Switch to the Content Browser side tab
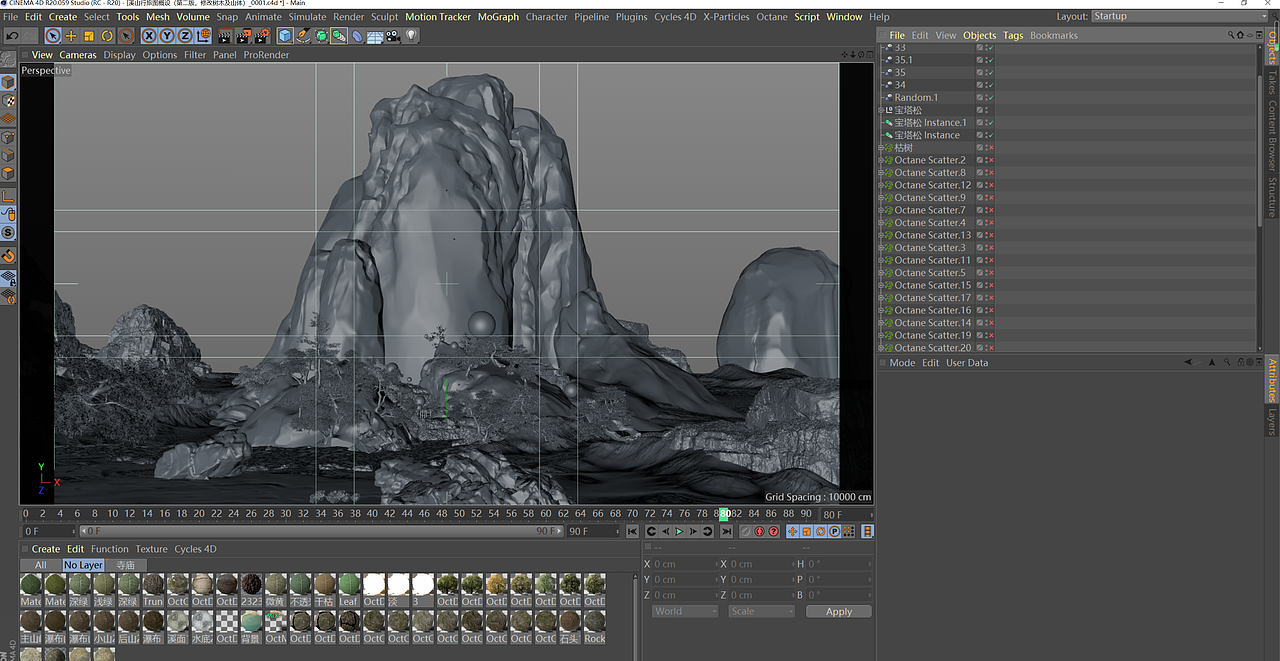This screenshot has height=661, width=1280. (1272, 135)
